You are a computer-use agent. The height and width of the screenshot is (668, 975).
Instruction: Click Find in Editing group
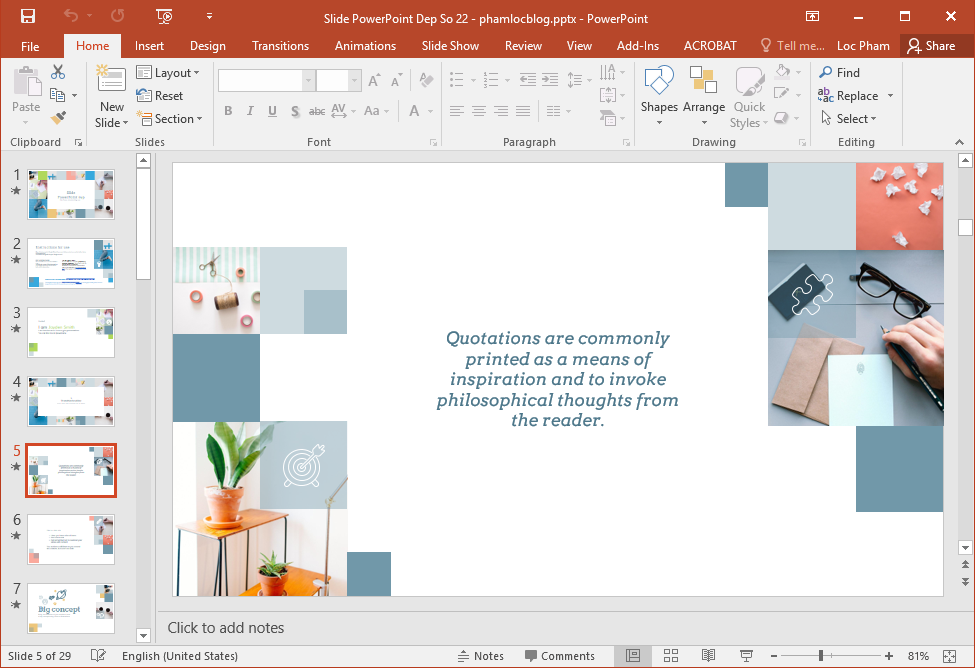click(x=839, y=73)
